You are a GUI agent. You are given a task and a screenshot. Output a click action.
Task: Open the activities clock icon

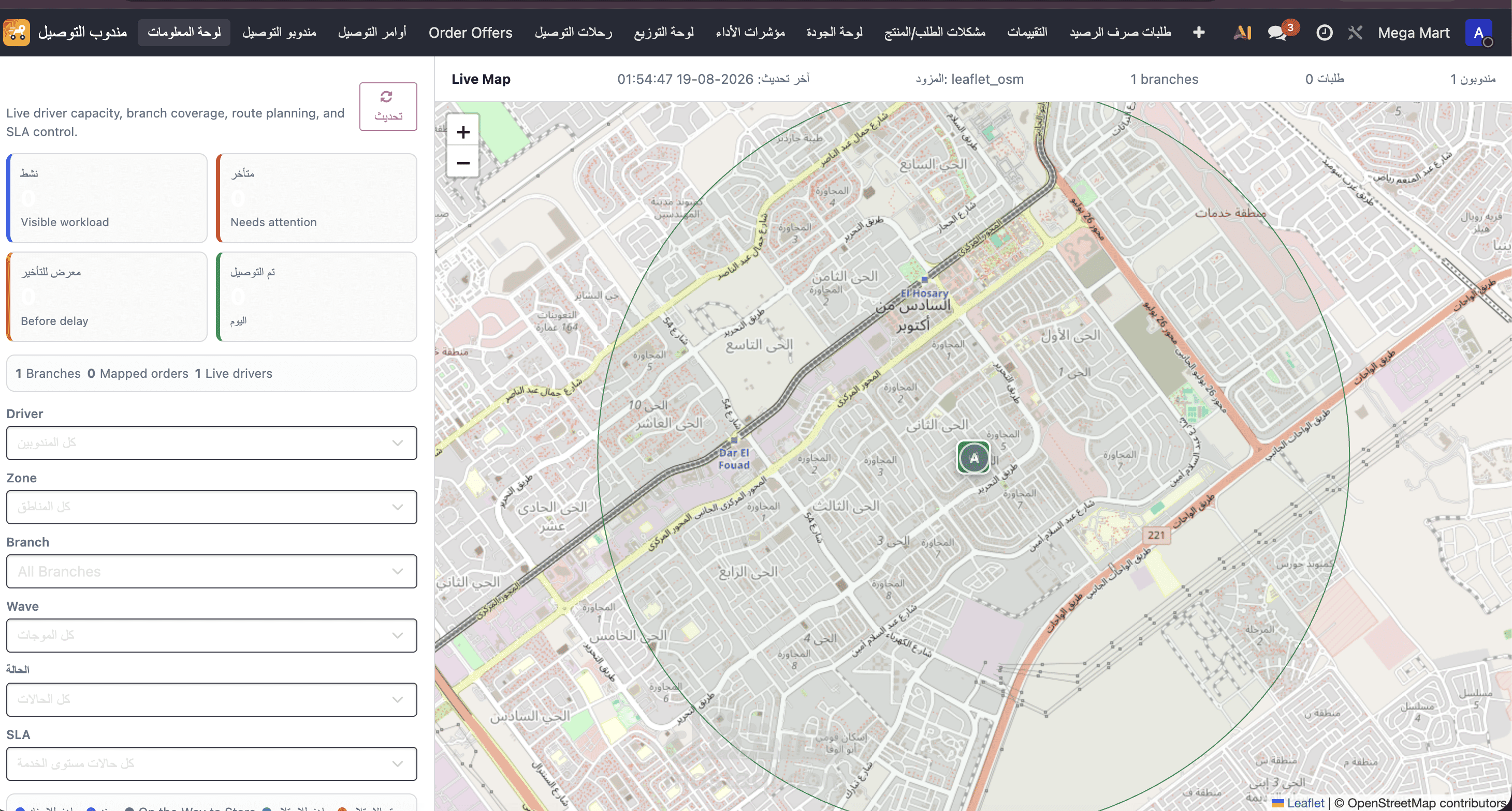[x=1324, y=32]
